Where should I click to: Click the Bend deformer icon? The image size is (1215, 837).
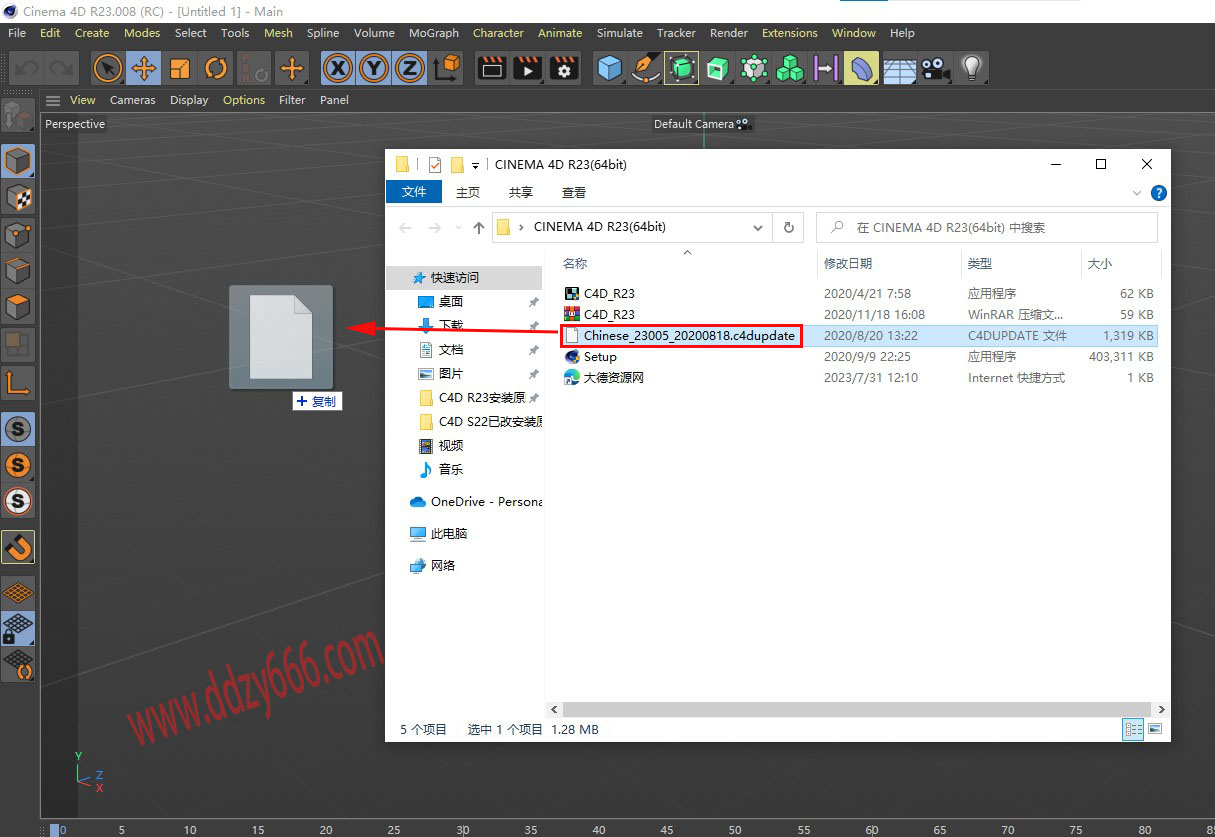(861, 68)
